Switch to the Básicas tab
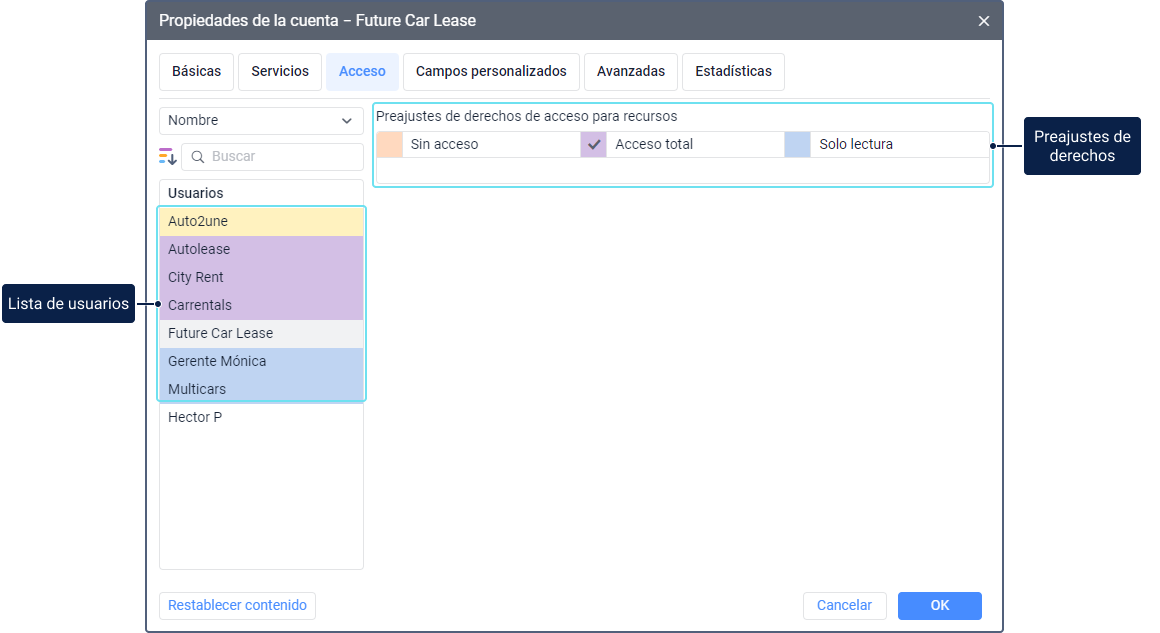The image size is (1160, 633). pyautogui.click(x=196, y=72)
